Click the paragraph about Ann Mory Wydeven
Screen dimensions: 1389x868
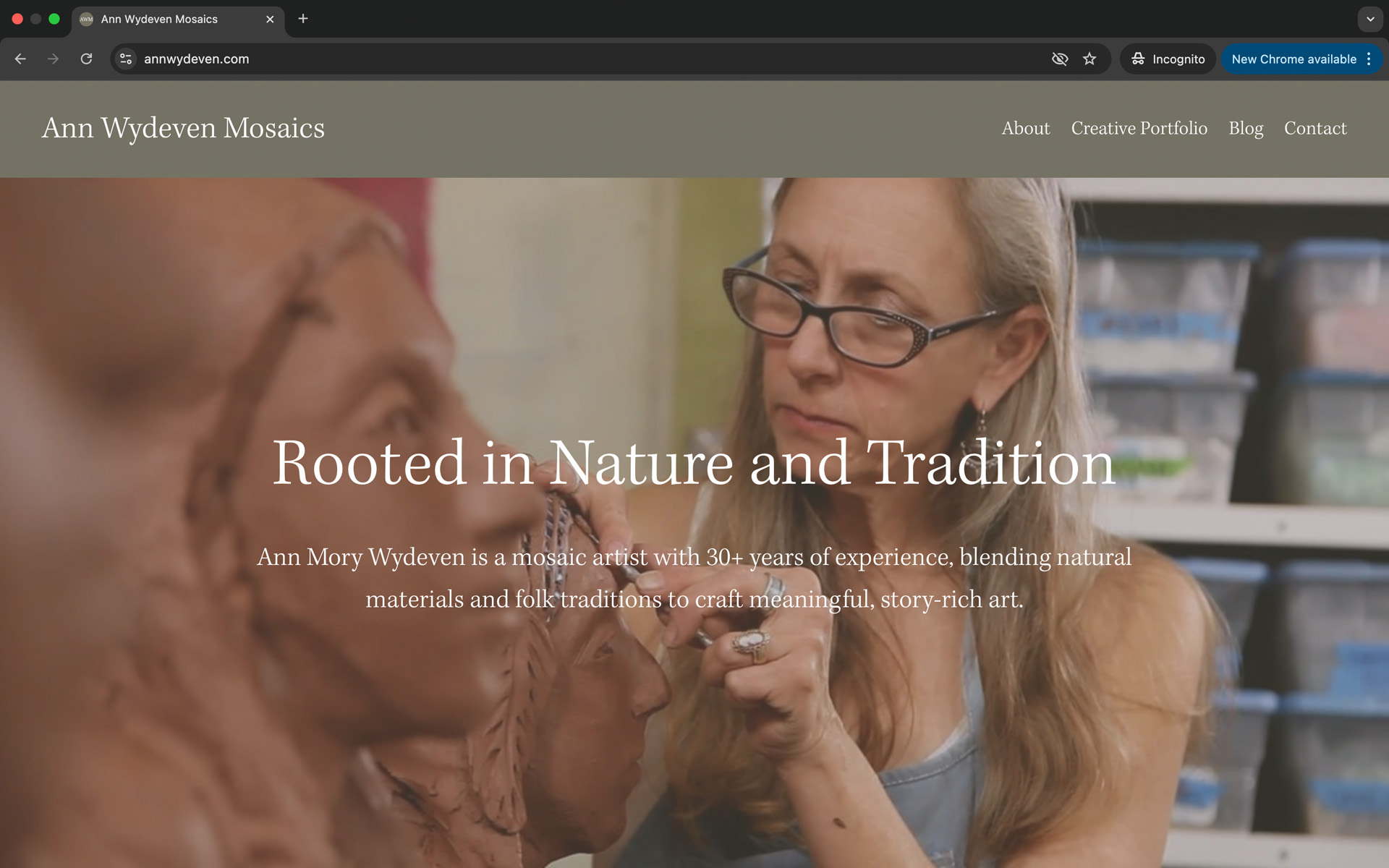tap(694, 578)
